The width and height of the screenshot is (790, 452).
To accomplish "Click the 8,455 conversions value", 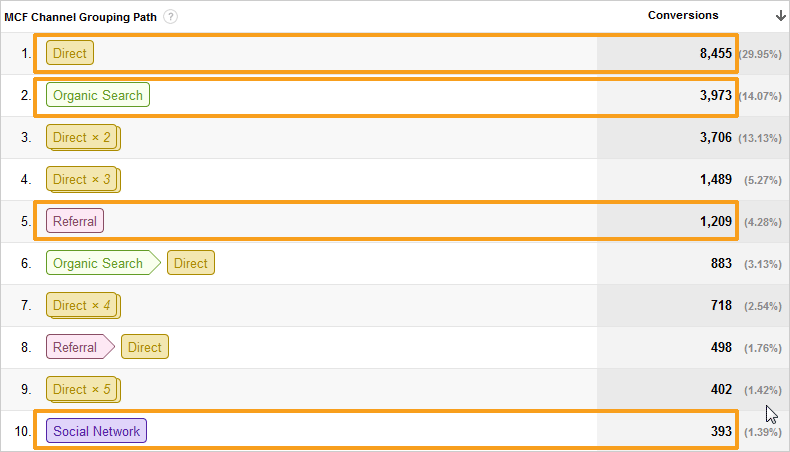I will pos(715,53).
